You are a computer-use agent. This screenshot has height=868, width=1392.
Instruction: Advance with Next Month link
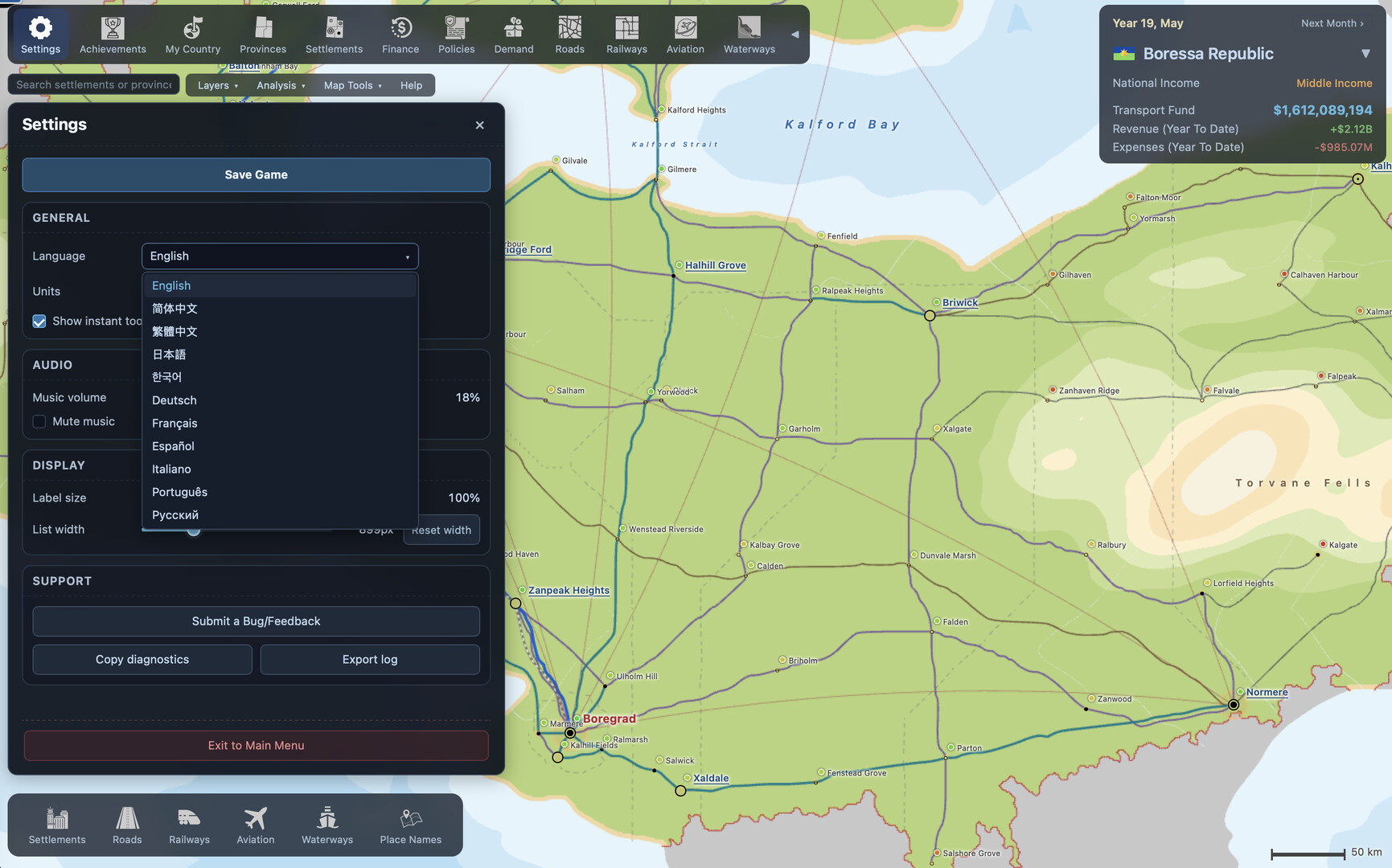[1332, 23]
